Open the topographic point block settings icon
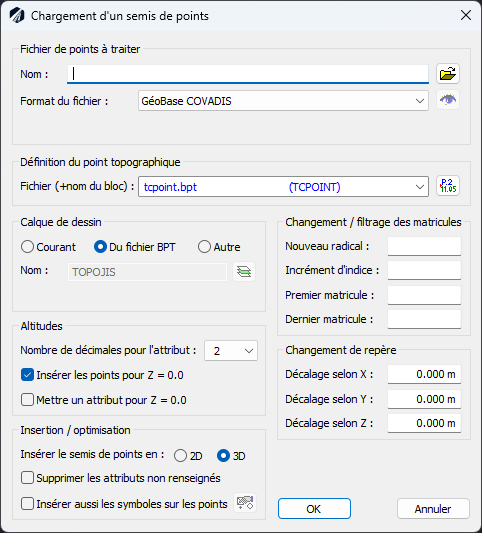 (449, 186)
